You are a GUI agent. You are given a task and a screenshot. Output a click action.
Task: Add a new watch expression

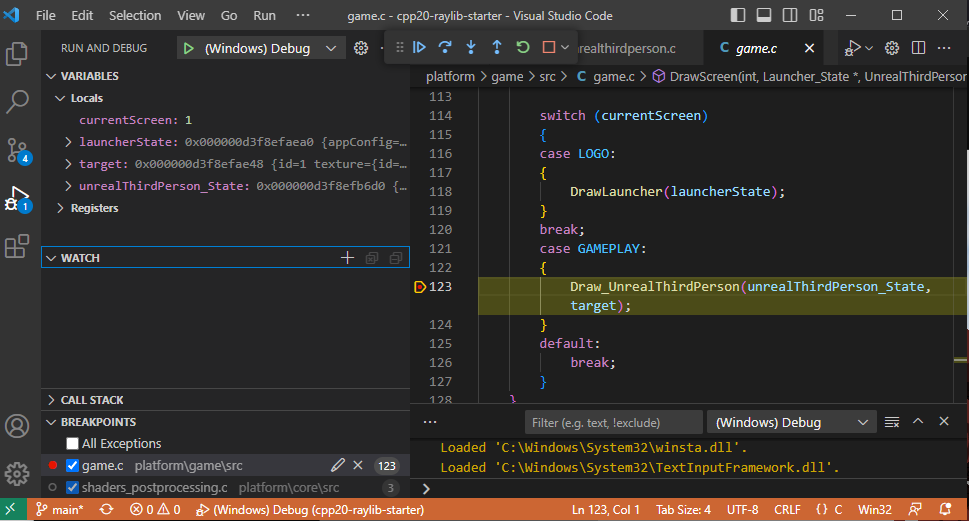click(347, 258)
